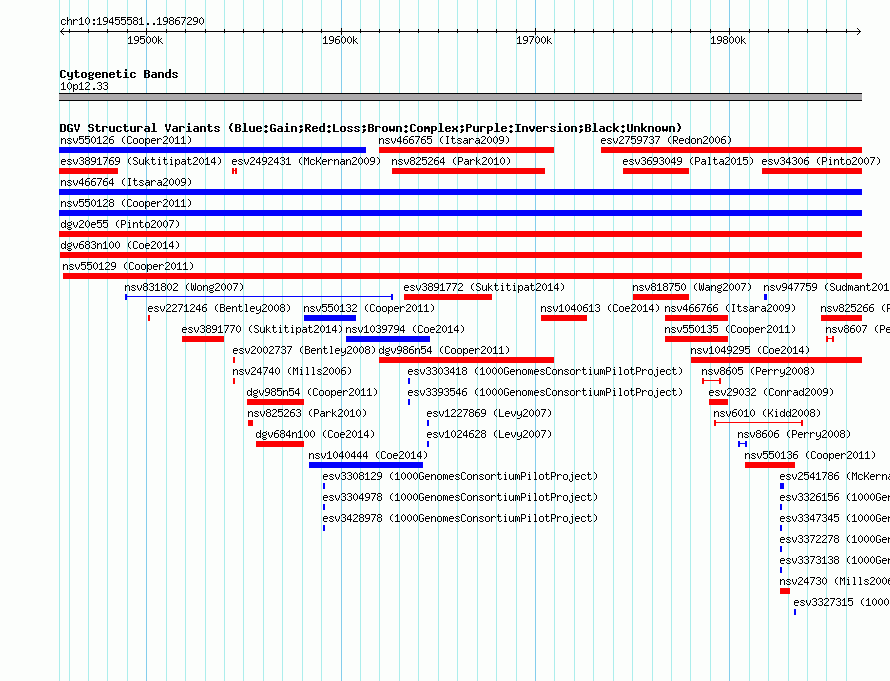
Task: Open the esv2759737 (Redon2006) variant label
Action: 666,140
